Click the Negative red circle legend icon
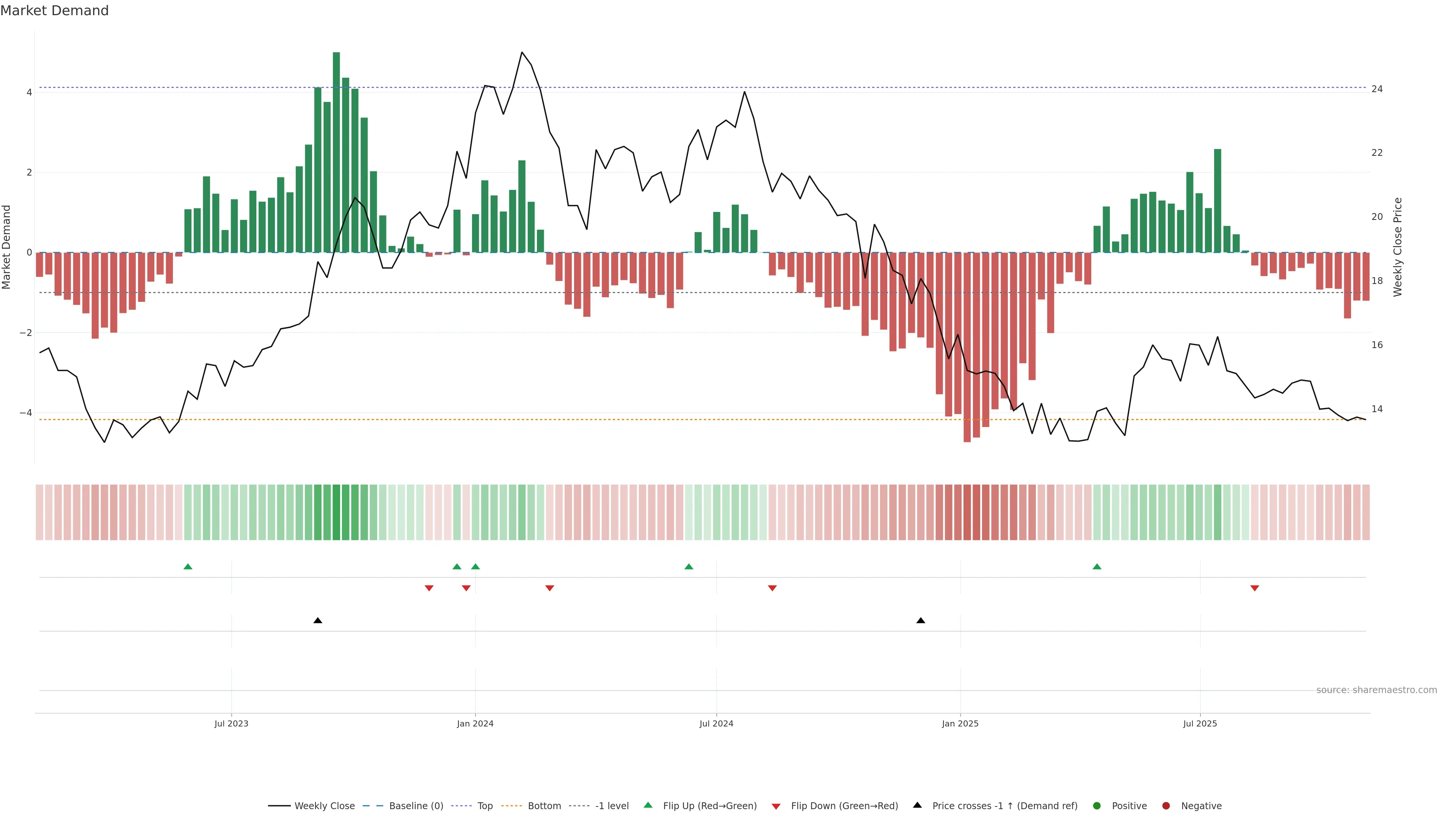This screenshot has width=1456, height=819. pos(1166,806)
